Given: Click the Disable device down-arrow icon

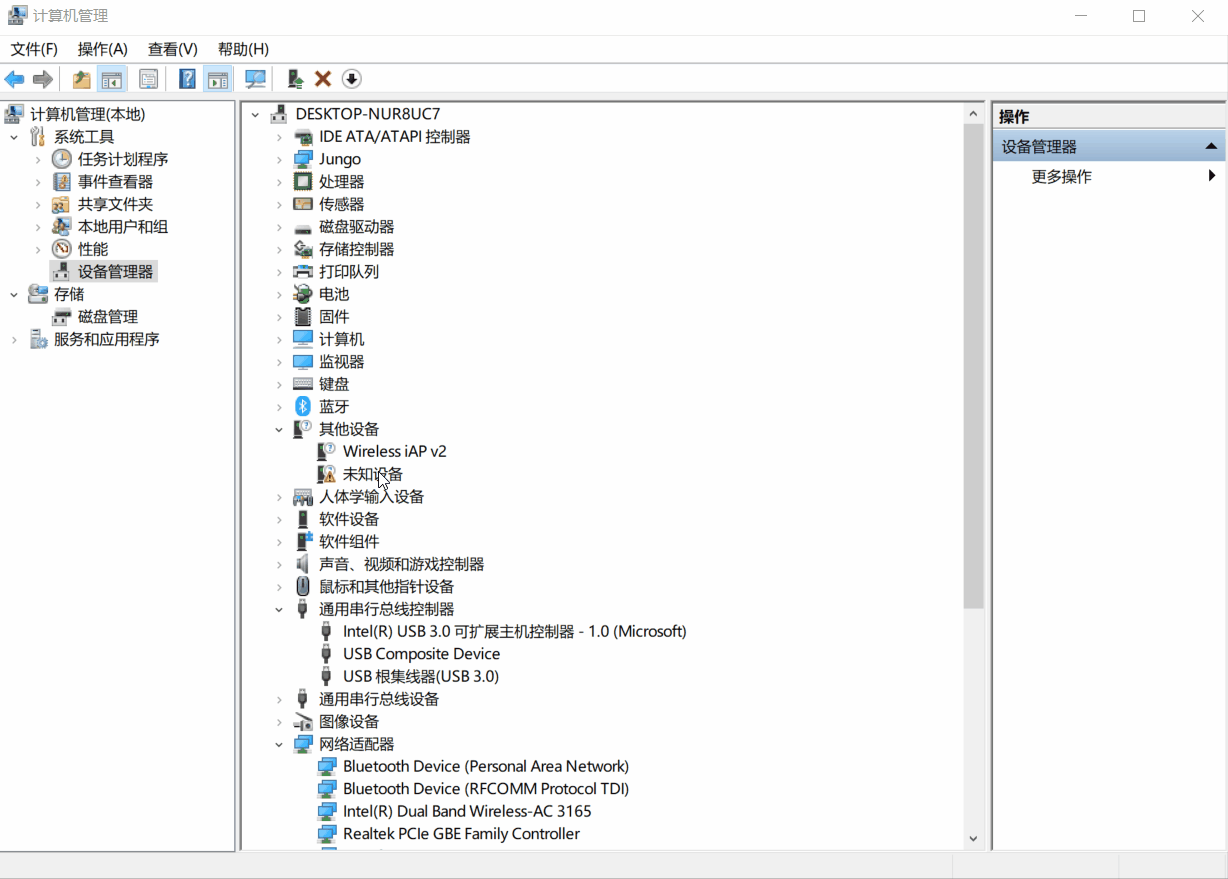Looking at the screenshot, I should pos(350,79).
